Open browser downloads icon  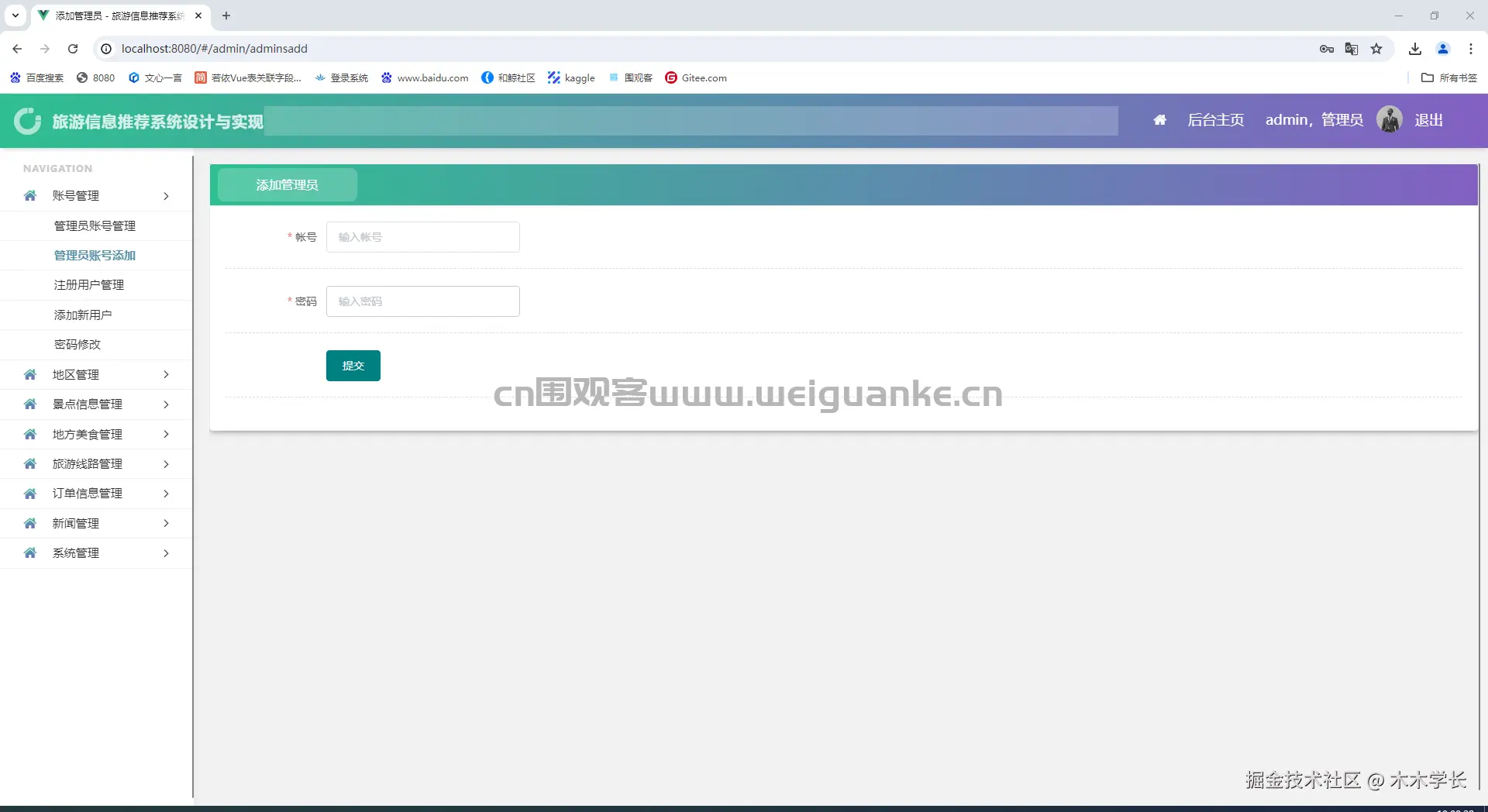1414,48
